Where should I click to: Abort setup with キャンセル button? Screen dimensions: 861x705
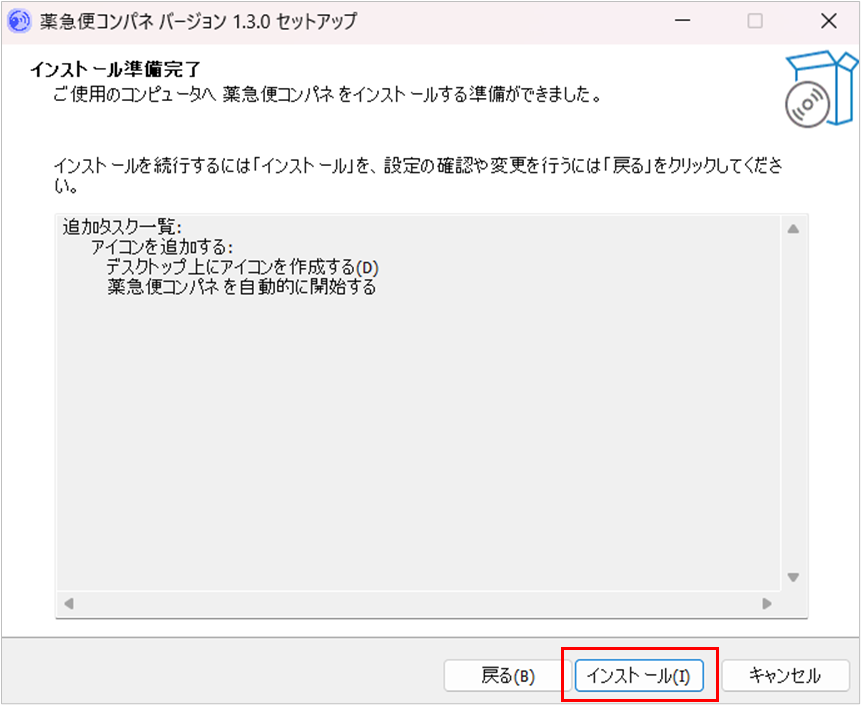[785, 676]
